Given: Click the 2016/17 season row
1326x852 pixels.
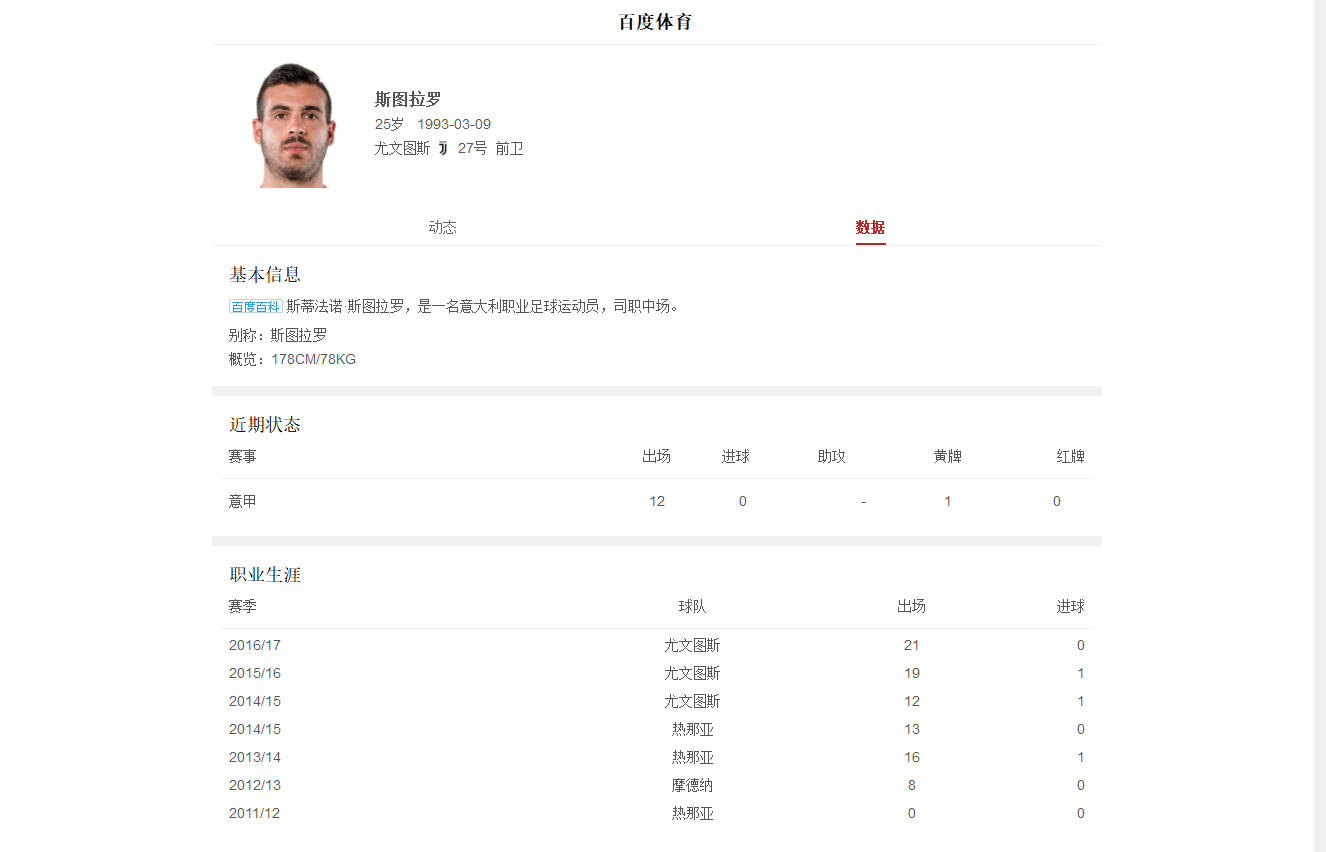Looking at the screenshot, I should tap(255, 645).
